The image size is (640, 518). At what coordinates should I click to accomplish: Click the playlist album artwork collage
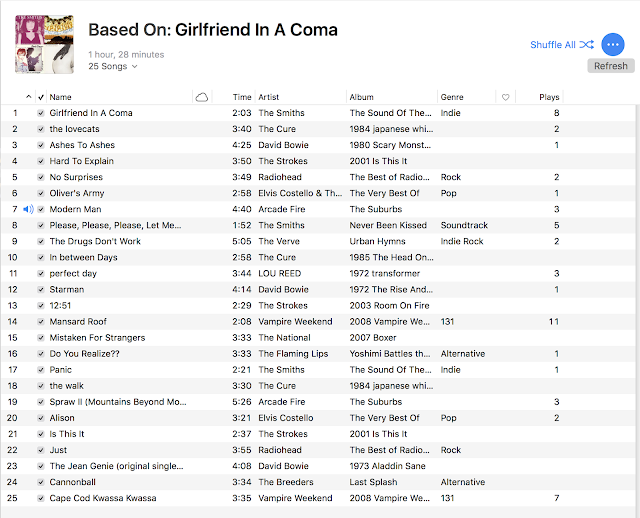click(44, 44)
